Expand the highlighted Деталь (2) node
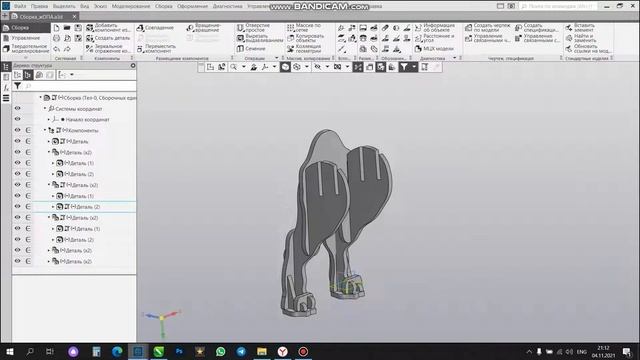640x360 pixels. pyautogui.click(x=53, y=207)
